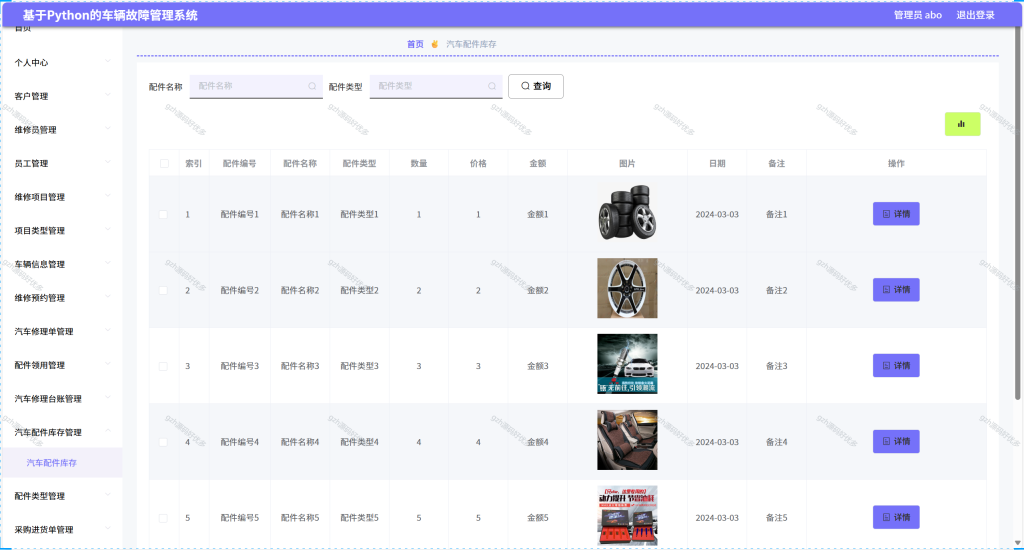Check the checkbox for row 配件编号1
This screenshot has height=550, width=1024.
163,214
